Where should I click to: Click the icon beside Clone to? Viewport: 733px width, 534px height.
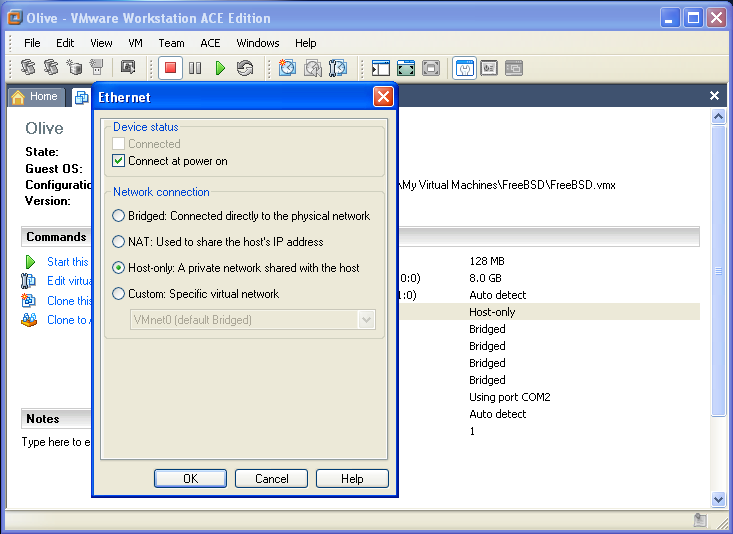(29, 320)
